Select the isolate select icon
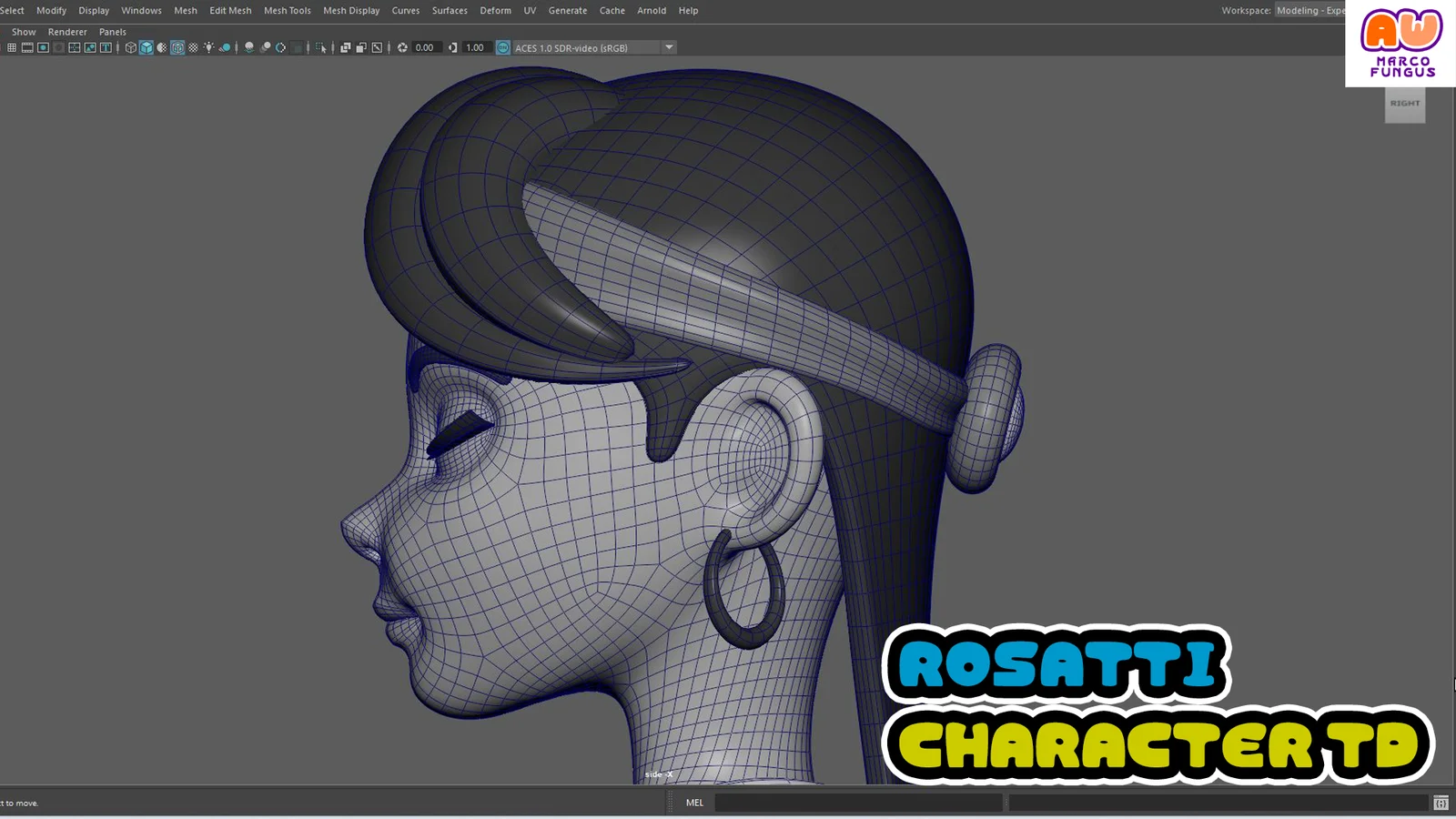The height and width of the screenshot is (819, 1456). [x=320, y=47]
